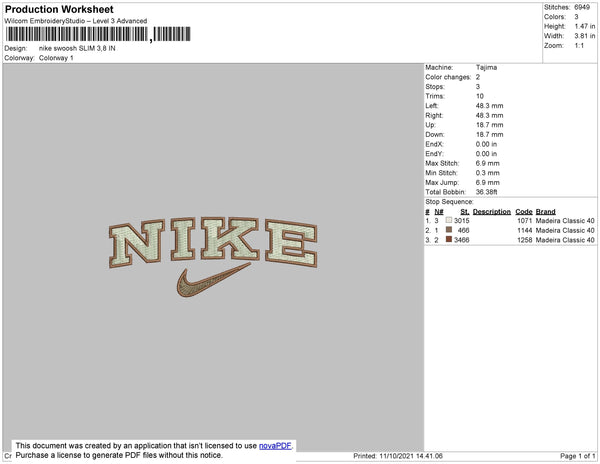Click the 'Colorway 1' value
Viewport: 600px width, 464px height.
[x=56, y=58]
